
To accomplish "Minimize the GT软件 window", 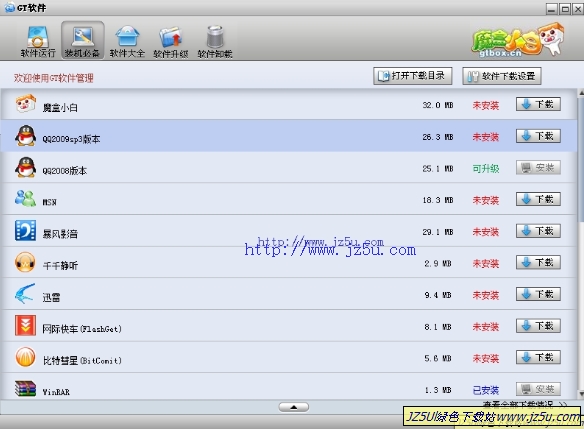I will (x=552, y=9).
